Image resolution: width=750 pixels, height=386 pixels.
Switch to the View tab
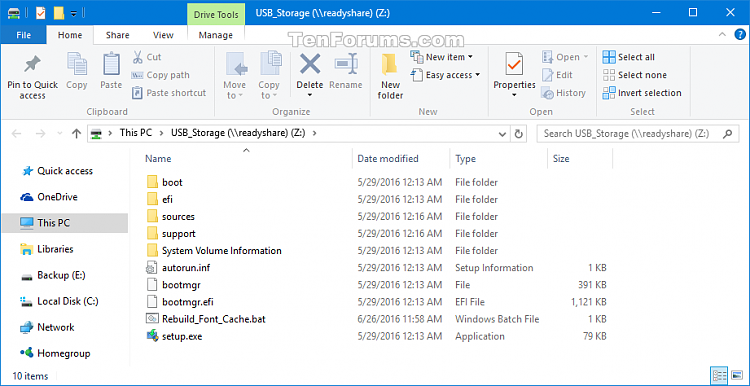click(x=163, y=35)
